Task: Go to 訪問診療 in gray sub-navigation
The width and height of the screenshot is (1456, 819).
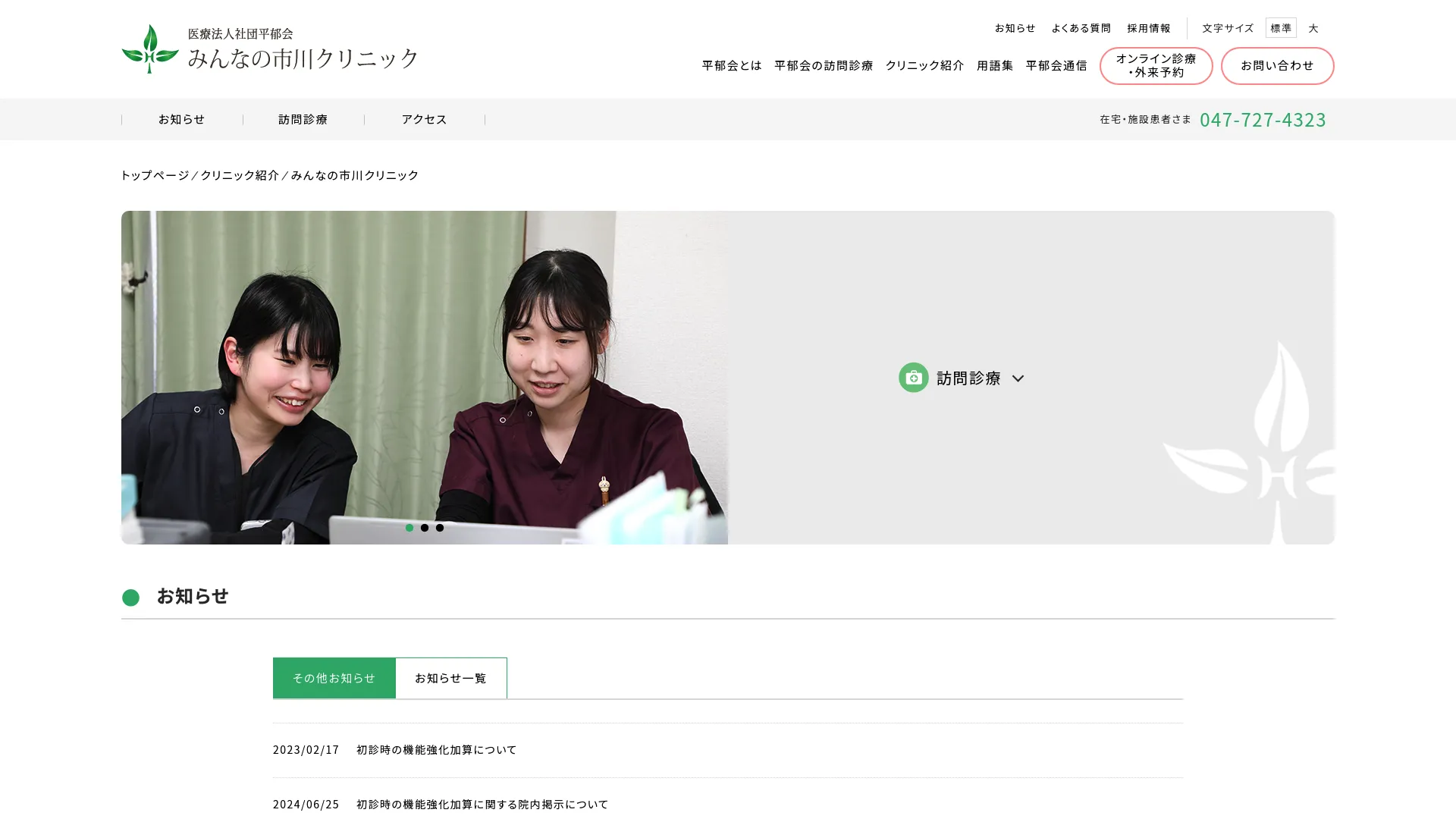Action: pos(303,119)
